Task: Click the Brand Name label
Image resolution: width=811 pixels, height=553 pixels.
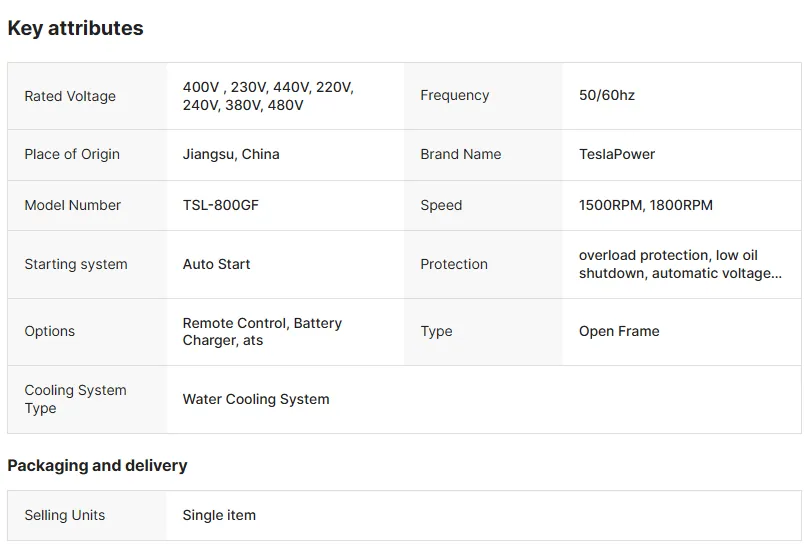Action: 461,154
